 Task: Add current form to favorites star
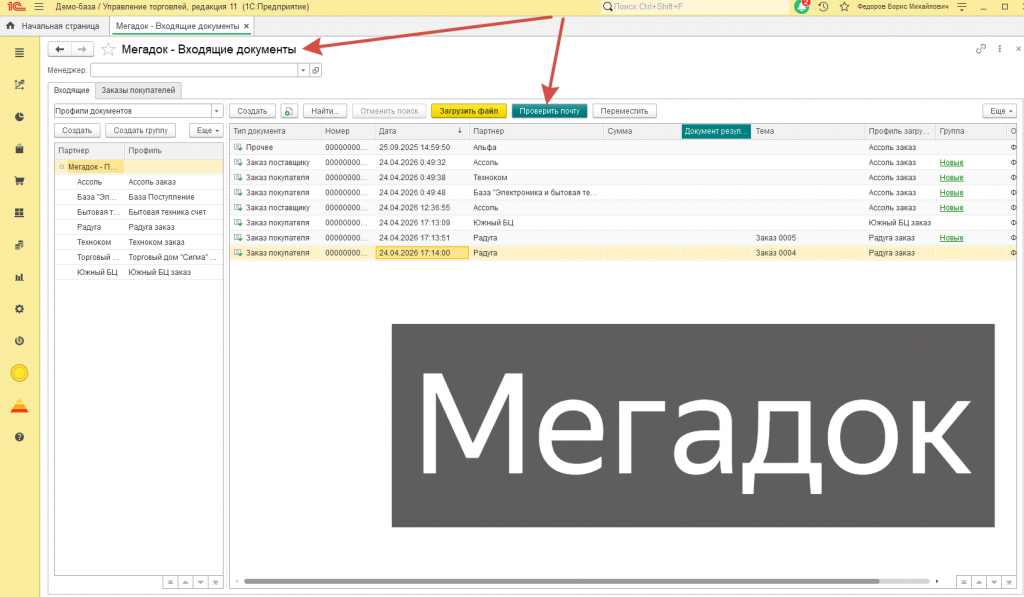(108, 49)
